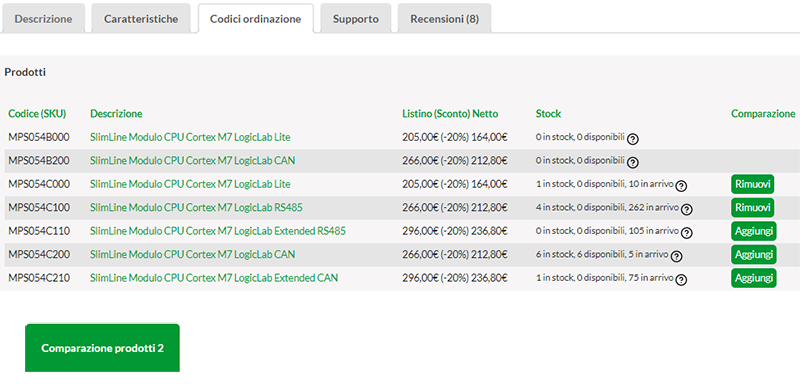This screenshot has height=391, width=800.
Task: Open the Recensioni (8) tab
Action: [444, 19]
